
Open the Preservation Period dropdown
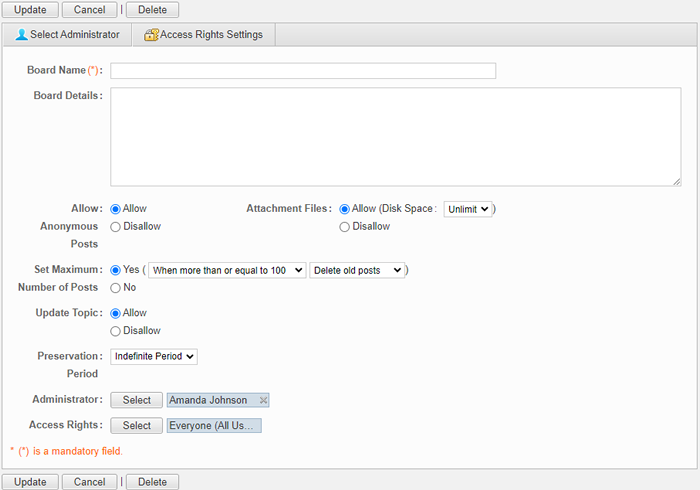pos(154,357)
